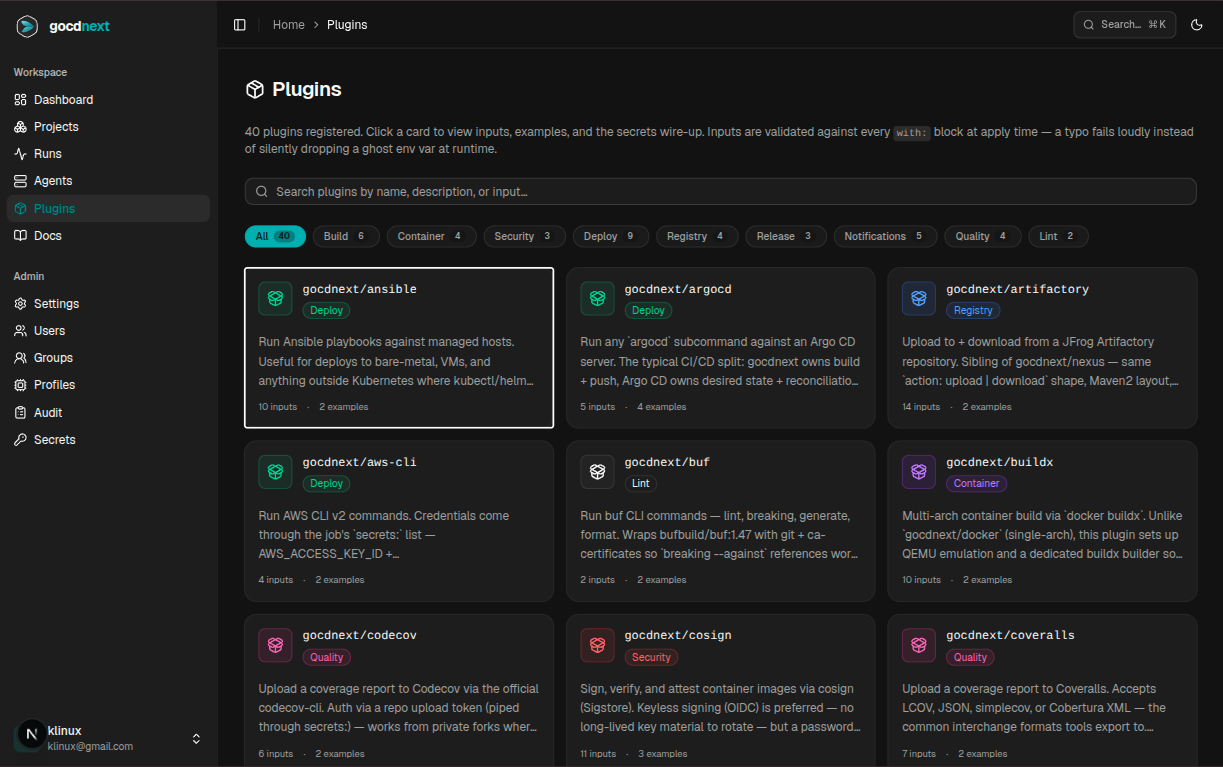Click the Quality badge on gocdnext/codecov
The width and height of the screenshot is (1223, 767).
(327, 658)
